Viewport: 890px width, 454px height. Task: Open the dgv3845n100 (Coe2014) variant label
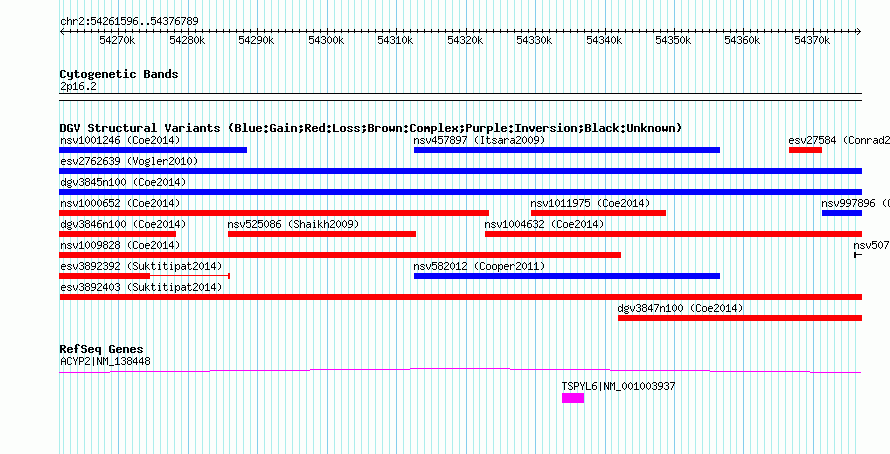pos(123,182)
